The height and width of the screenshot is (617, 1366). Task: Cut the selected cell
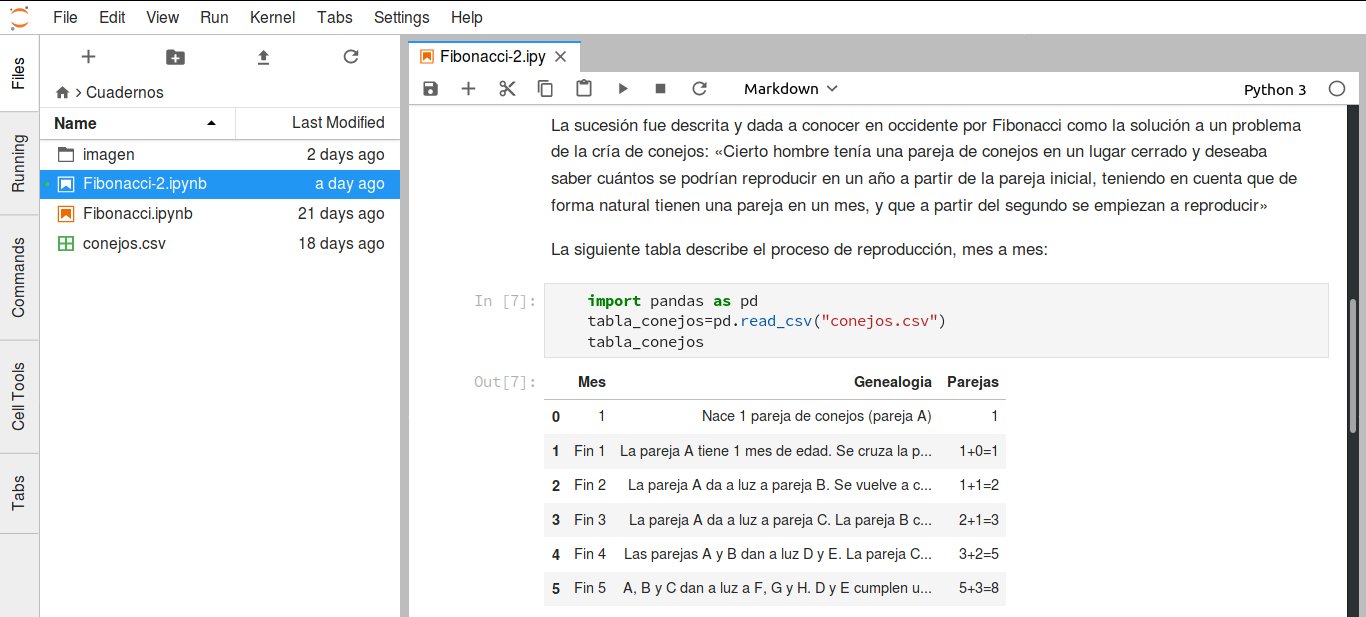tap(507, 88)
